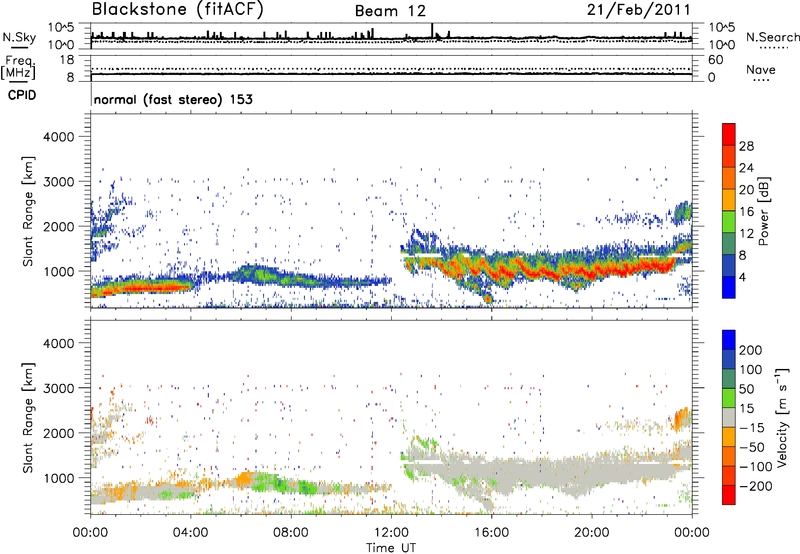
Task: Click the "16:00" time tick label
Action: pos(491,533)
